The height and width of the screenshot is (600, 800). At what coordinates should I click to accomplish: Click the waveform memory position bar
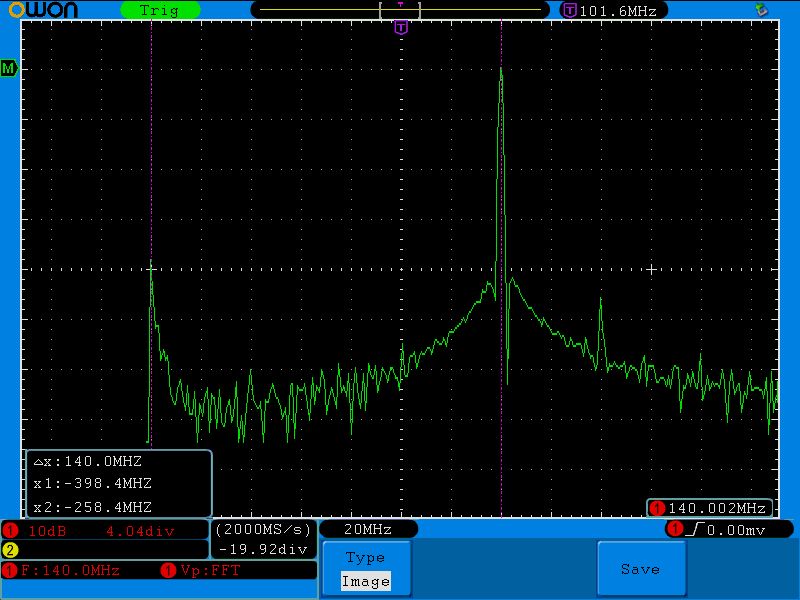click(x=400, y=10)
